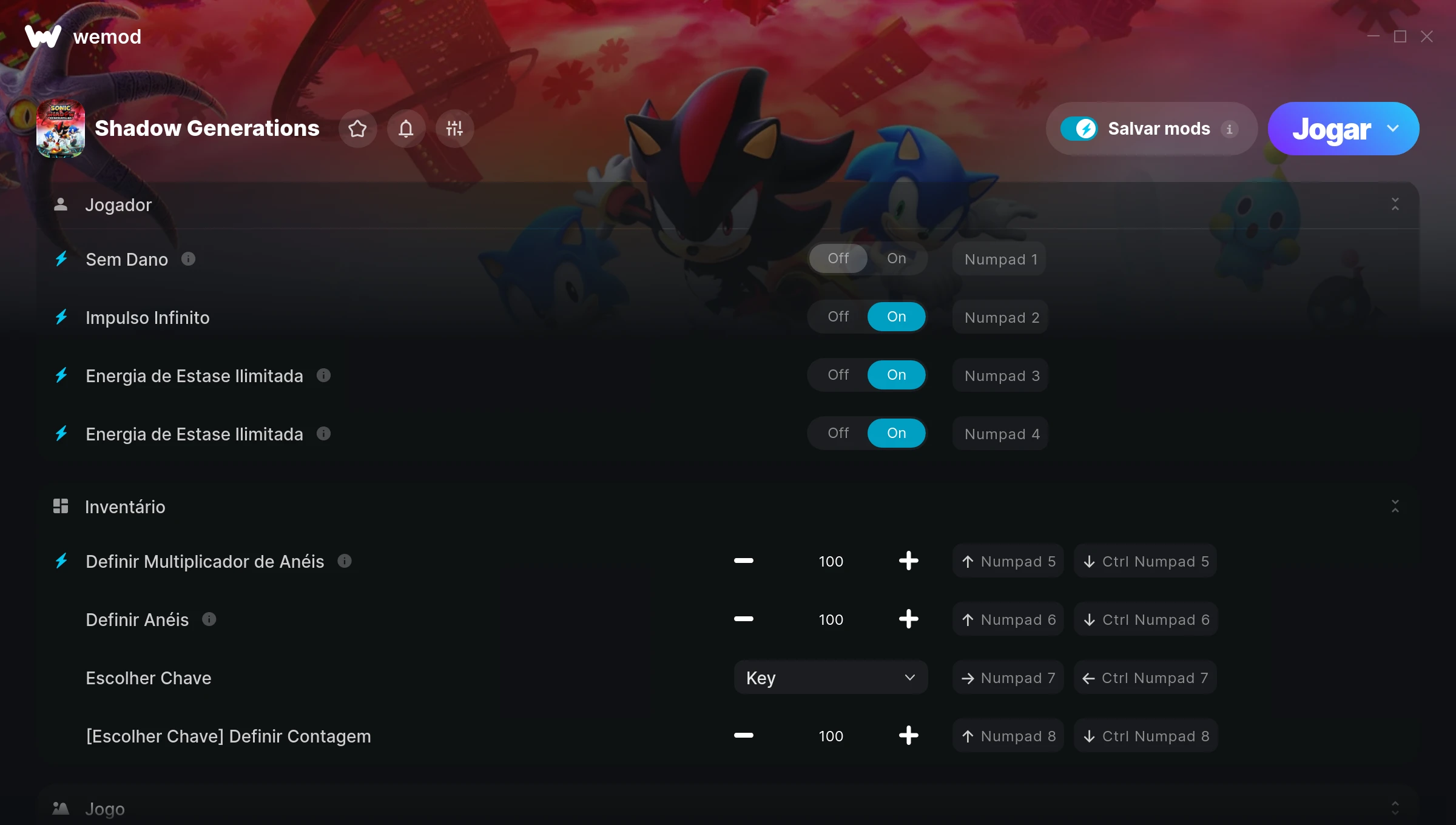Favorite Shadow Generations with star icon

coord(357,129)
